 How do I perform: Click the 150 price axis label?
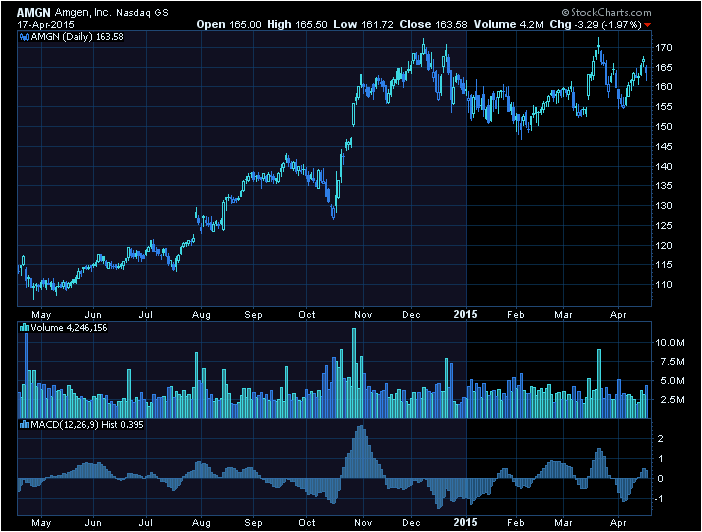pos(664,127)
